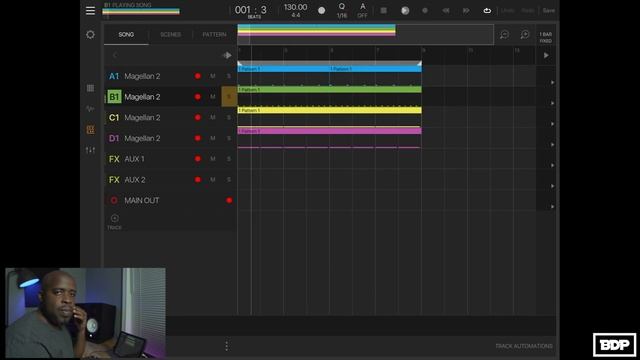Viewport: 640px width, 360px height.
Task: Switch to the SCENES tab
Action: [x=171, y=35]
